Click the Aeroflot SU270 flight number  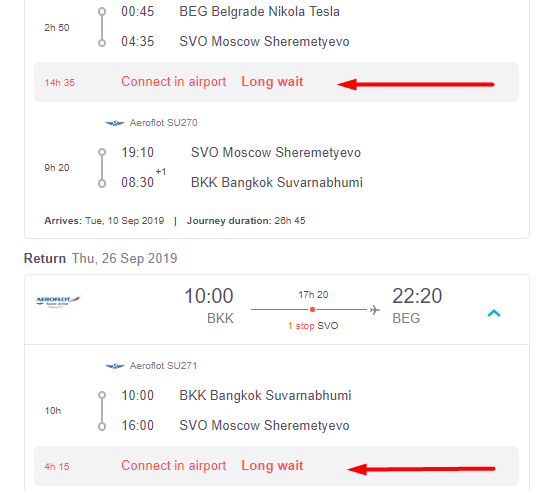tap(163, 123)
